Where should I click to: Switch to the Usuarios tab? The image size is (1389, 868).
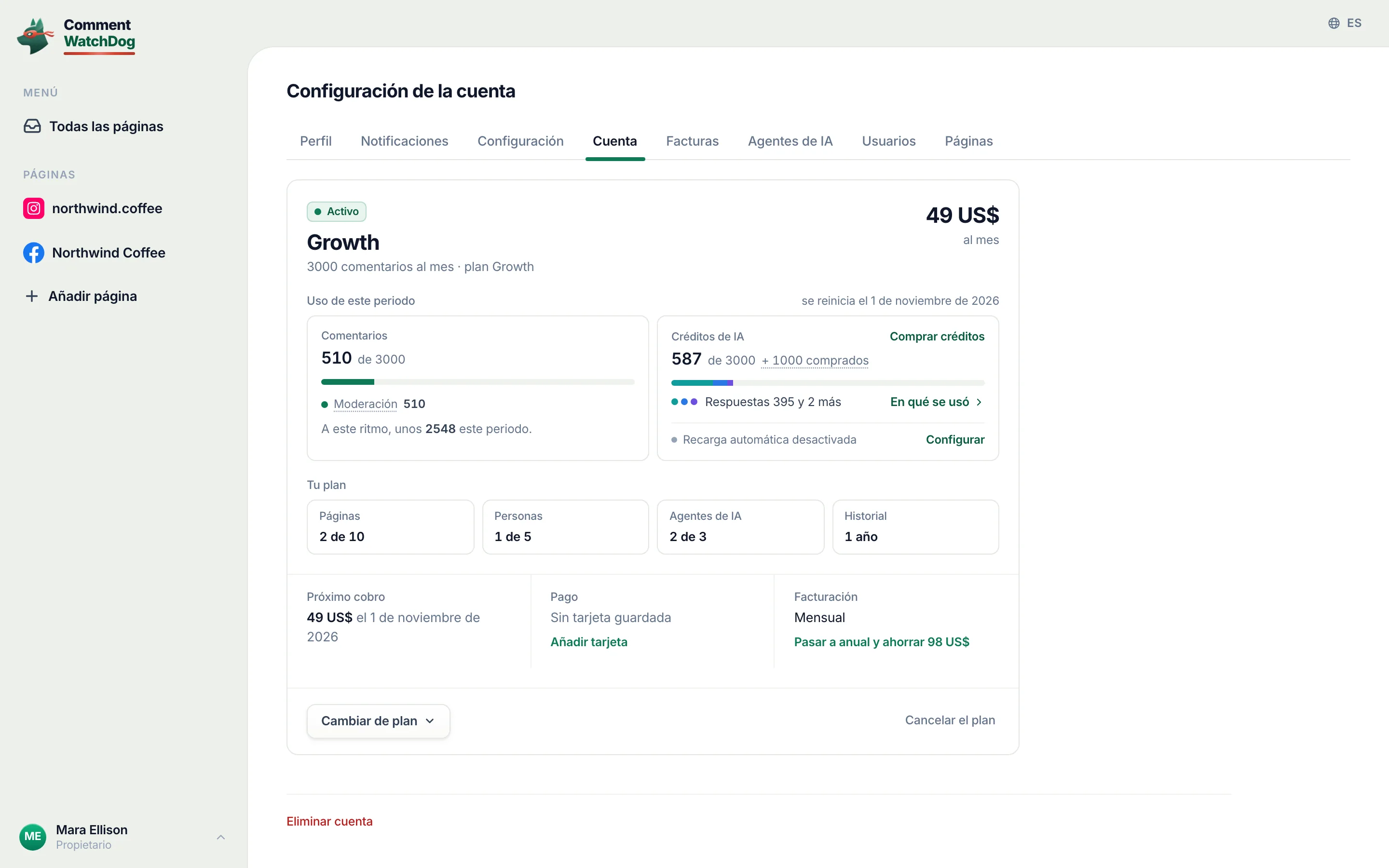pos(888,141)
